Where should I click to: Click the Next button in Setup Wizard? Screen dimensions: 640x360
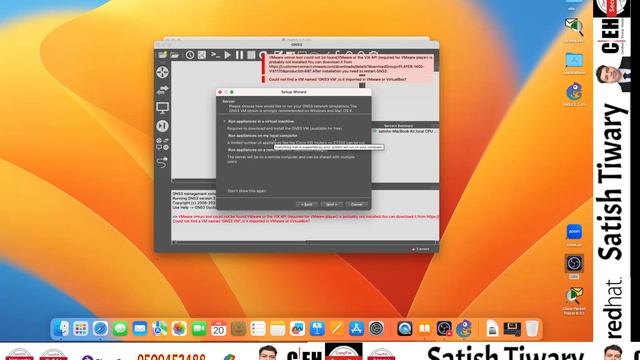click(331, 204)
